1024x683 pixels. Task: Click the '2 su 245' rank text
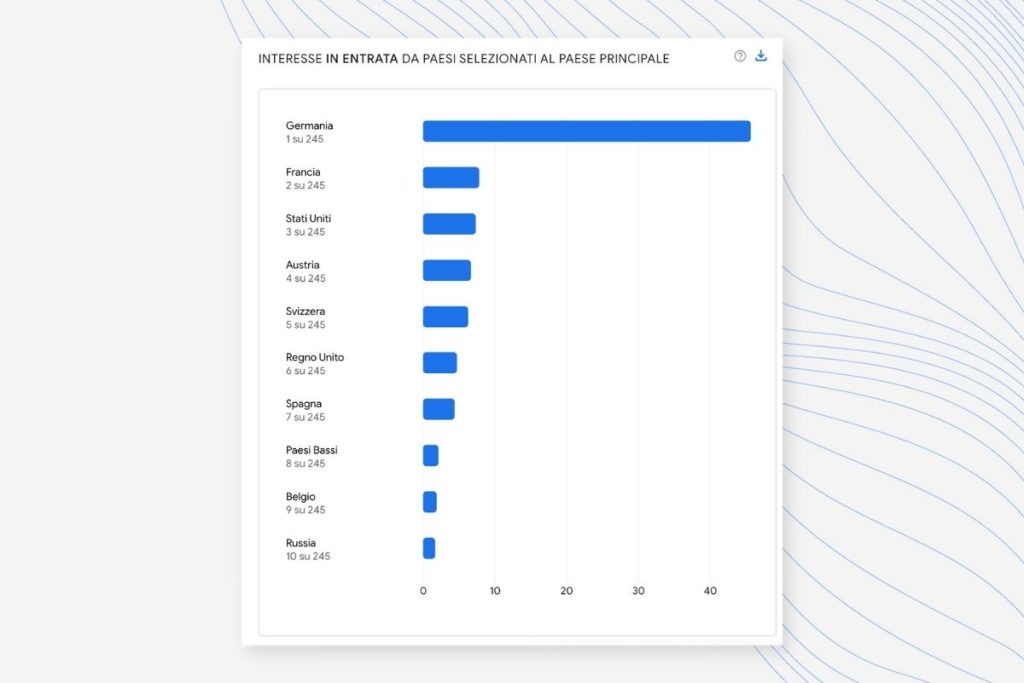pyautogui.click(x=305, y=185)
